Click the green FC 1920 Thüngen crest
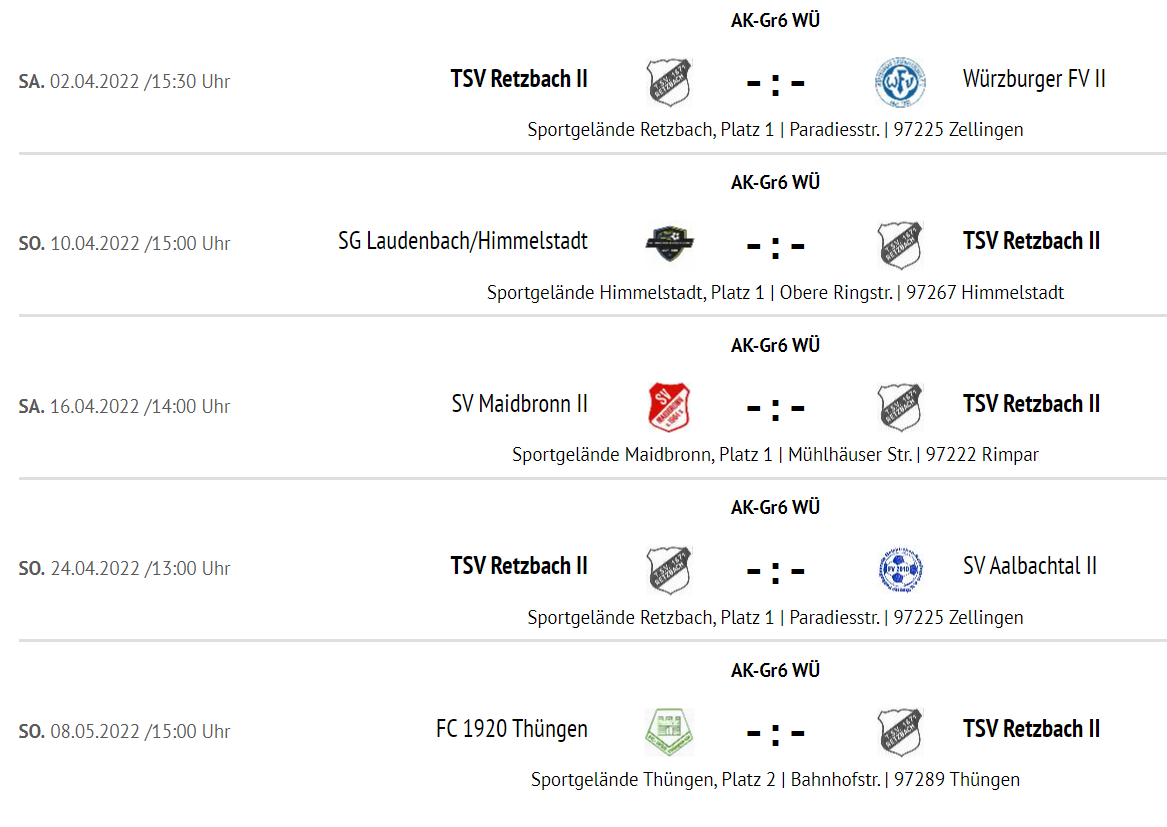Screen dimensions: 1167x827 (669, 732)
